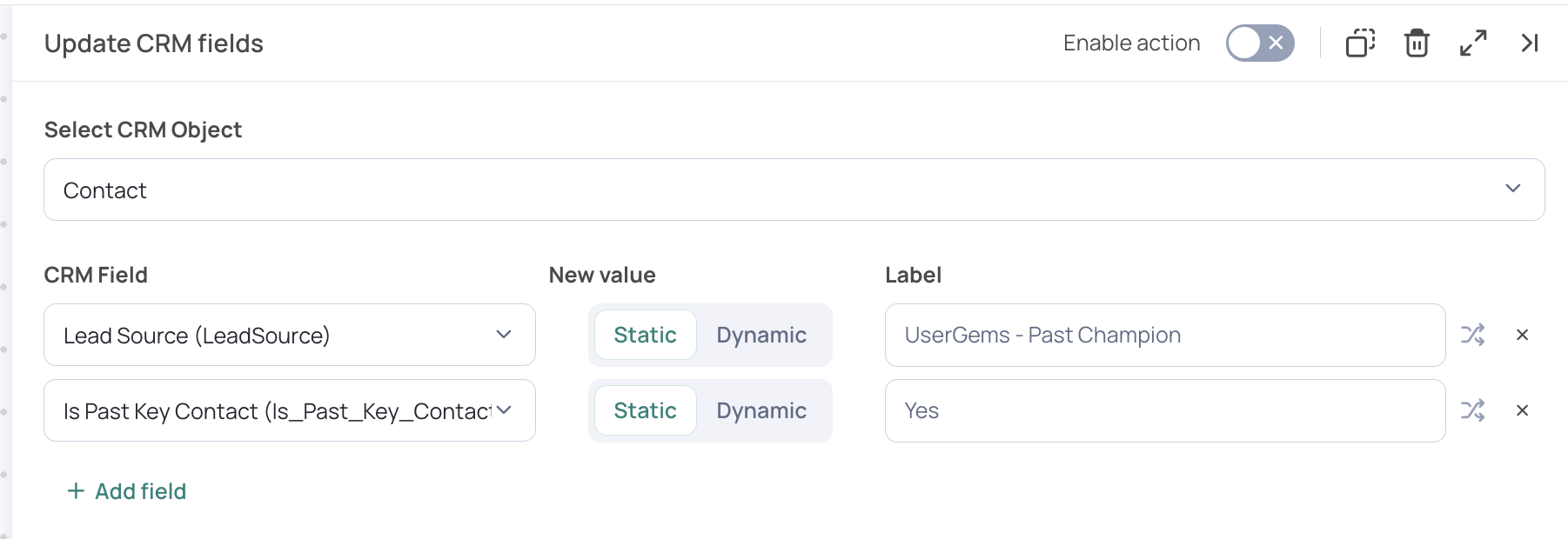The image size is (1568, 539).
Task: Remove the Is Past Key Contact field row
Action: tap(1522, 410)
